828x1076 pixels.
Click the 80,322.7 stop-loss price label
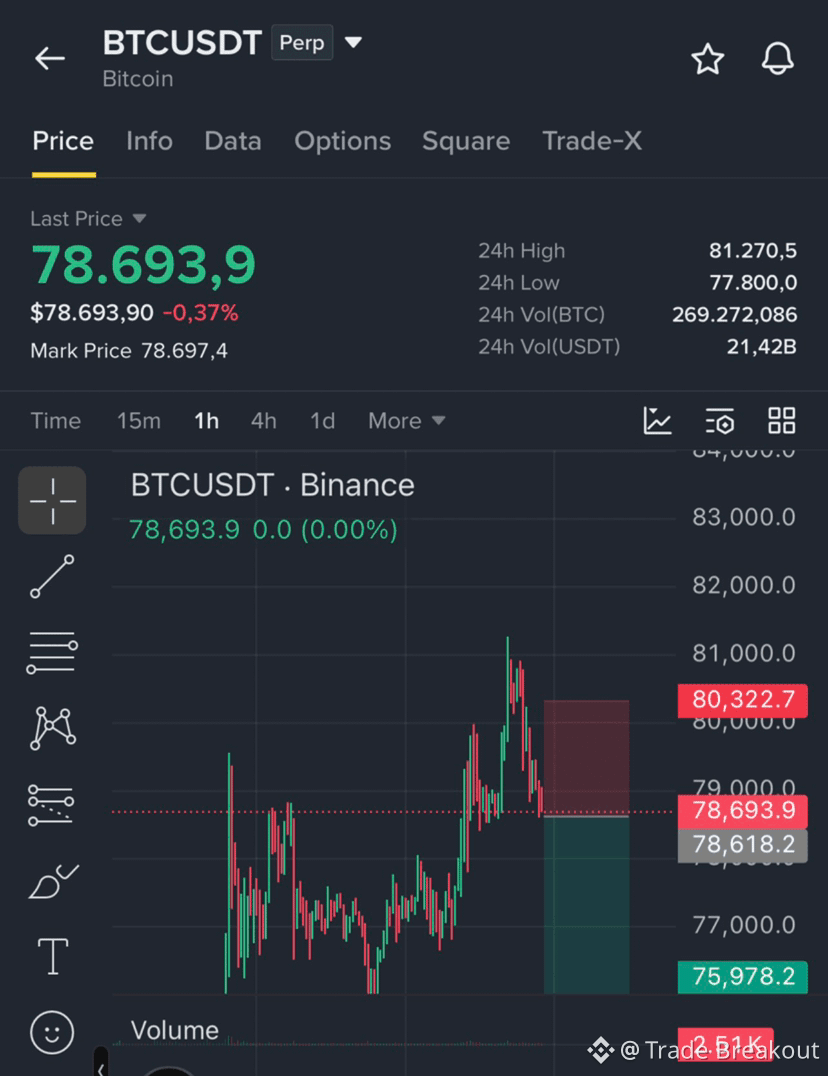(742, 701)
